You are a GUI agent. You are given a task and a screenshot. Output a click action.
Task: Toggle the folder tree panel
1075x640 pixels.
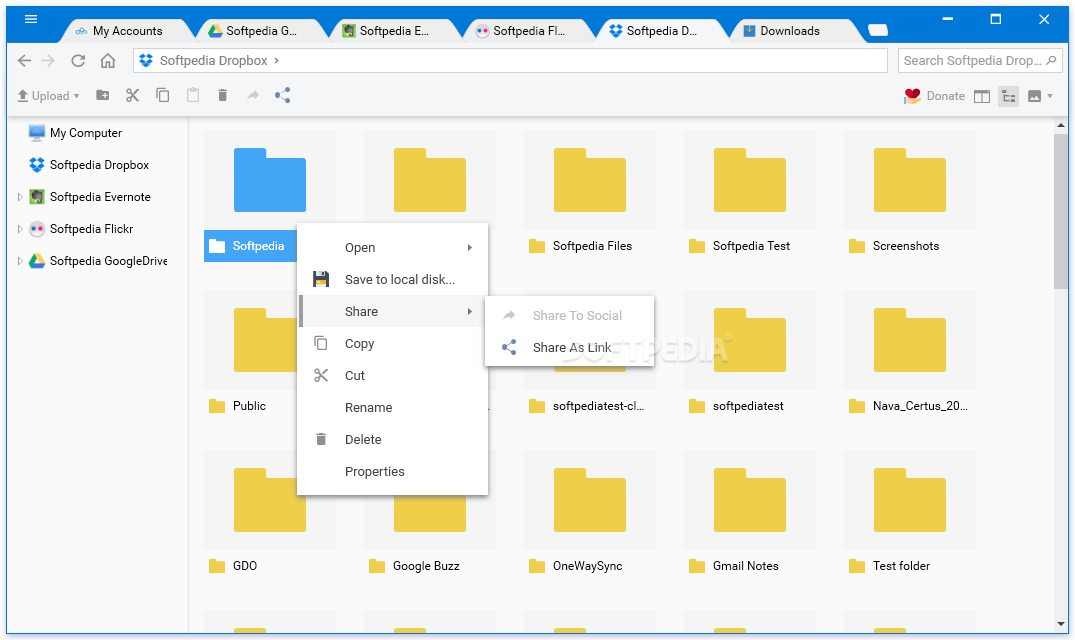coord(1008,97)
